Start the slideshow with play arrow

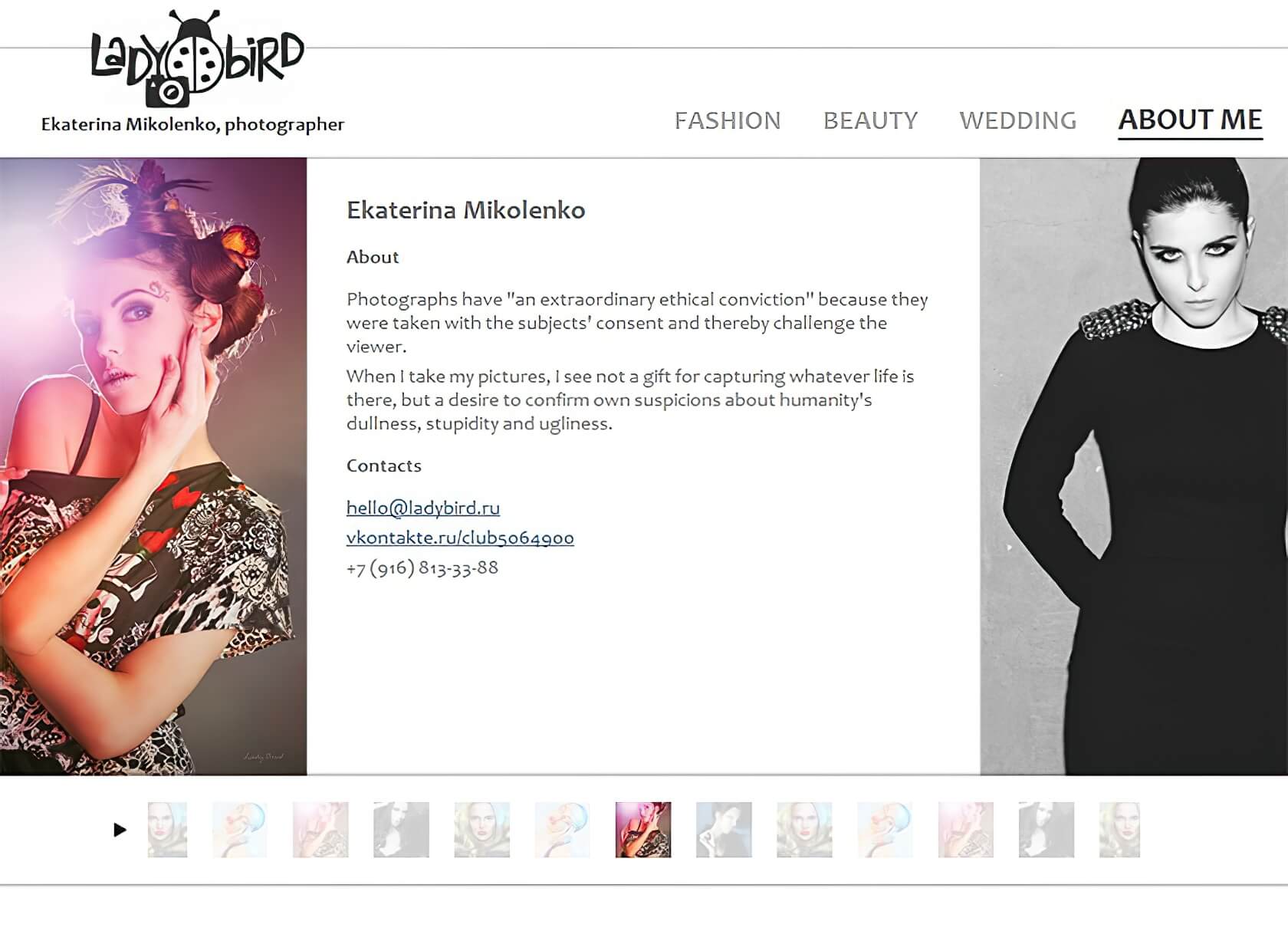120,829
